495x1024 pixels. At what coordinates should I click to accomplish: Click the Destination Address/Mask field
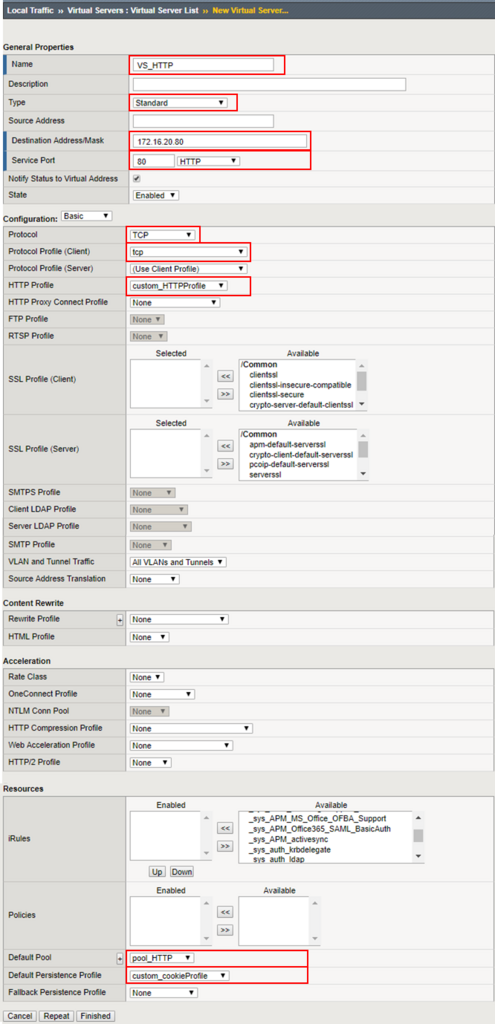click(219, 141)
